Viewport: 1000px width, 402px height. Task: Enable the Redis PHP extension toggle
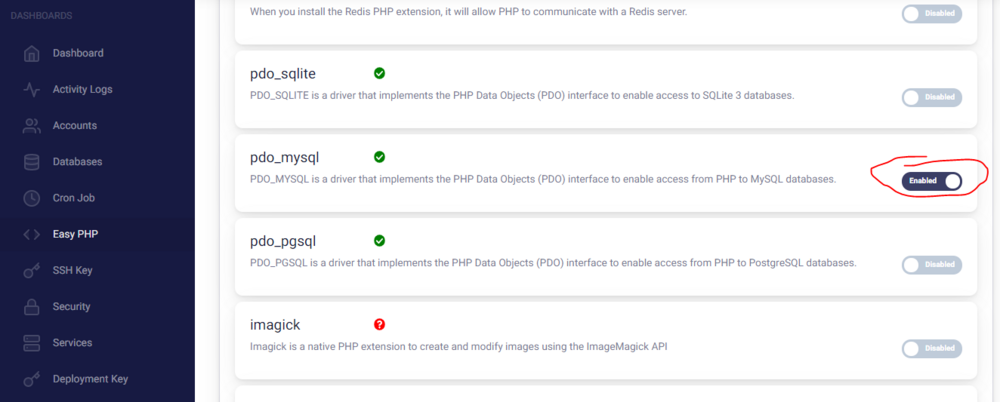pyautogui.click(x=931, y=14)
